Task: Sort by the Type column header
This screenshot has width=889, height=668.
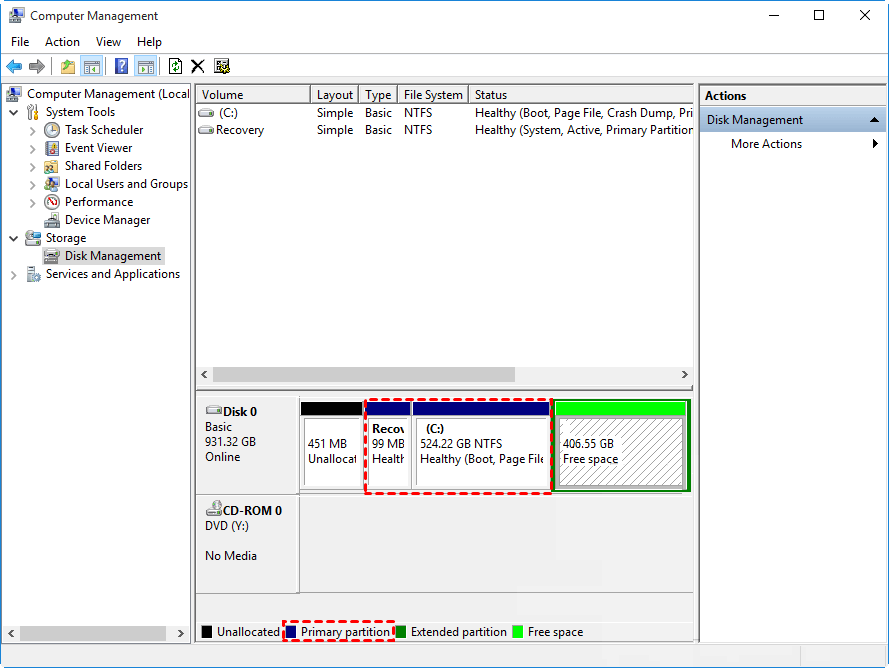Action: tap(378, 95)
